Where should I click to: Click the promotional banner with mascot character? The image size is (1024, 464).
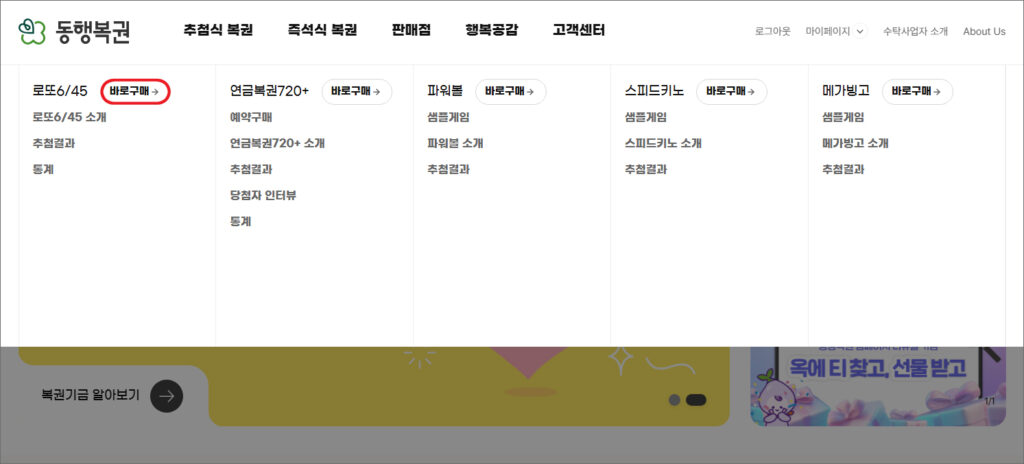click(878, 386)
